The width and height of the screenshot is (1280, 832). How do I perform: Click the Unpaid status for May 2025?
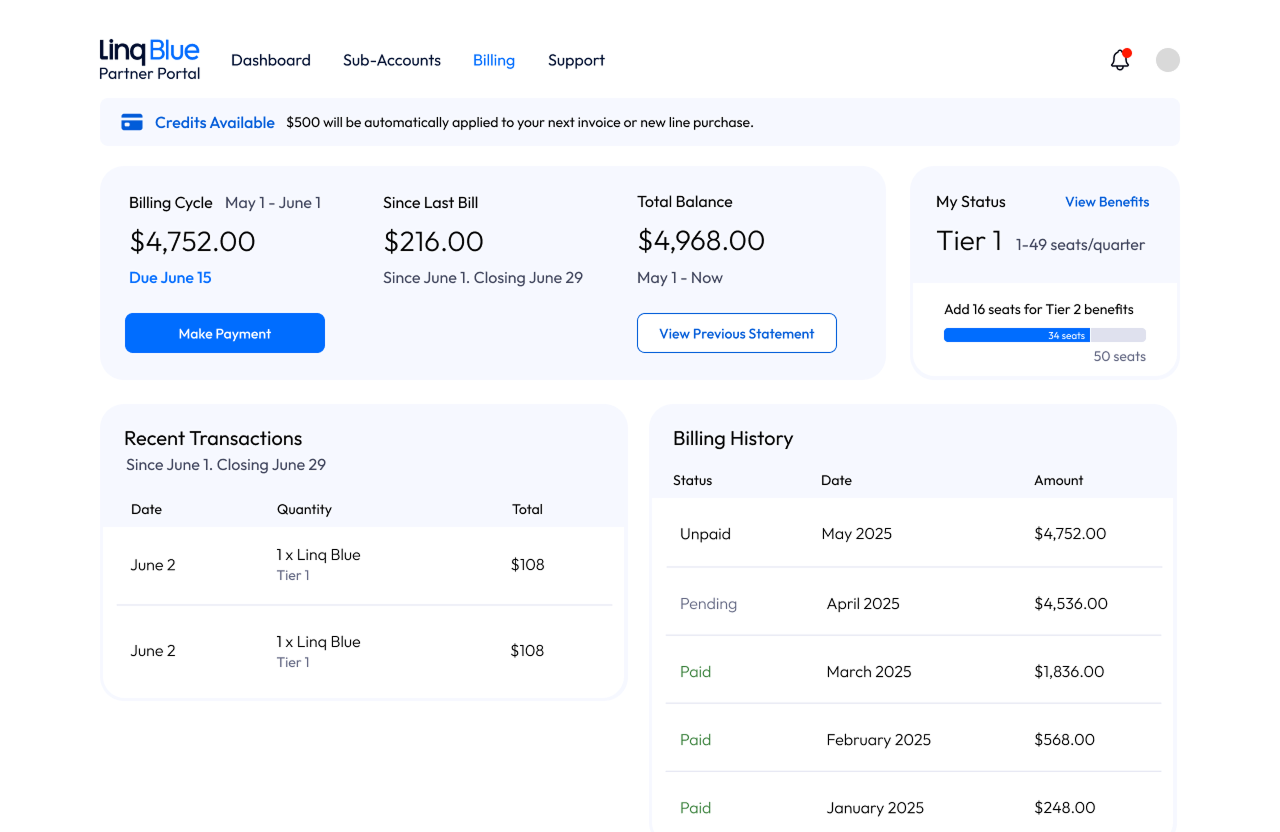705,534
